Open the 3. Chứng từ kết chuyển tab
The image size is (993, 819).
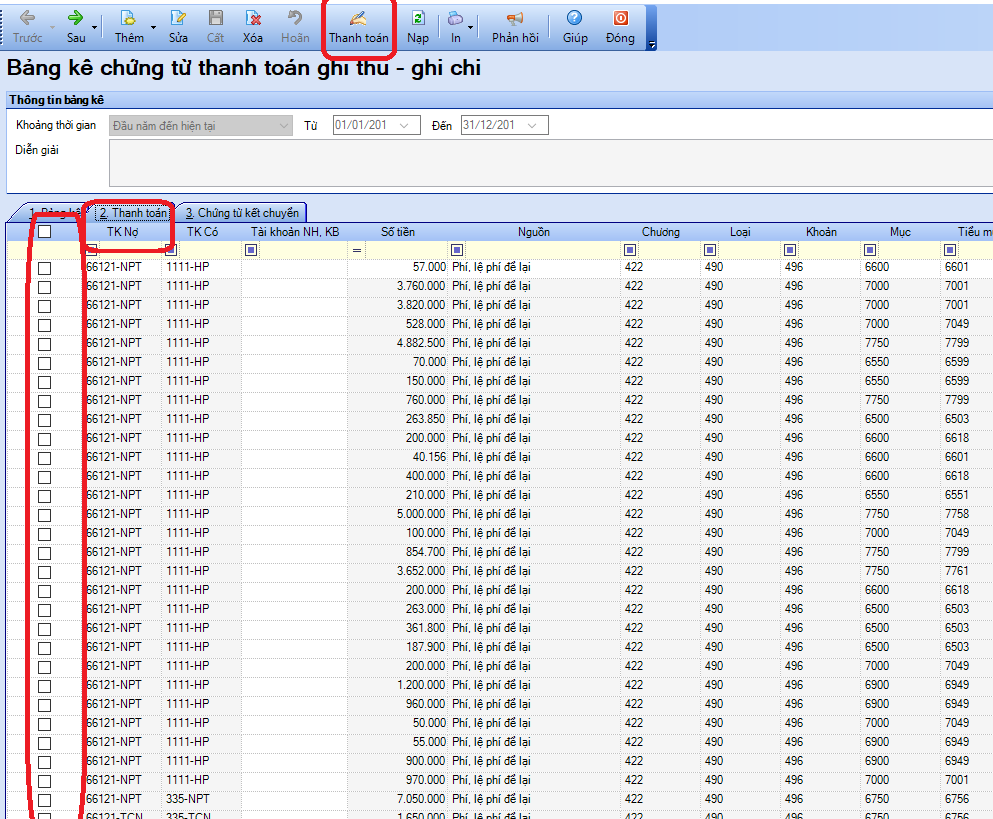(242, 213)
